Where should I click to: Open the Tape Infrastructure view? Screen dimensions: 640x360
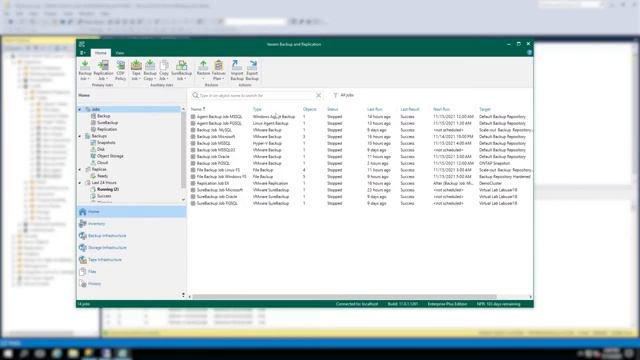[x=131, y=260]
